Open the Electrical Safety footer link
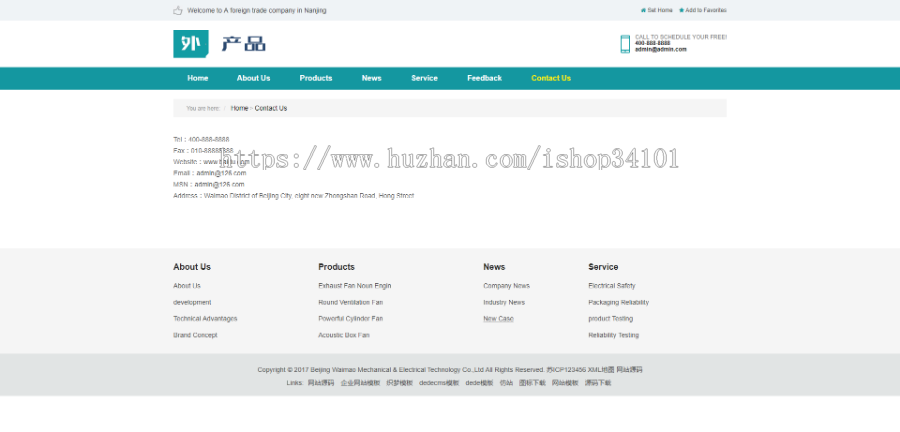The width and height of the screenshot is (900, 432). (611, 286)
